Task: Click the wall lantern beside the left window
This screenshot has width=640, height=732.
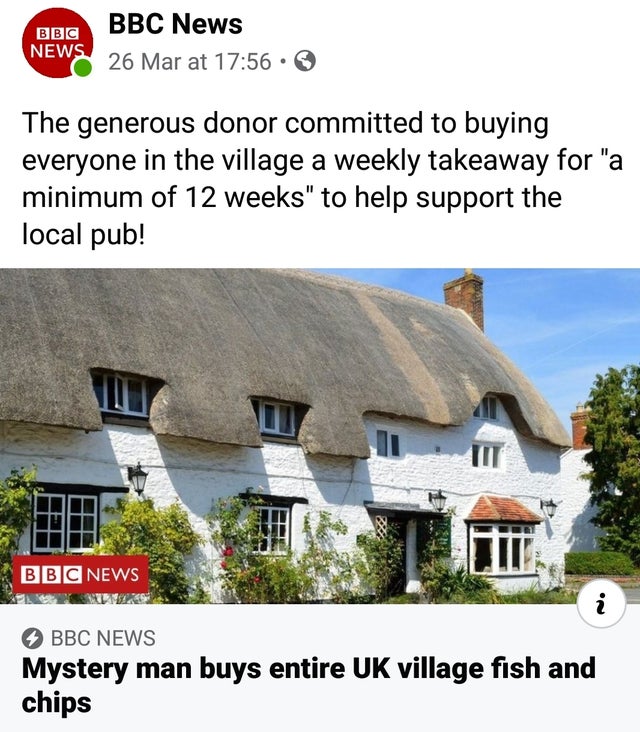Action: point(137,479)
